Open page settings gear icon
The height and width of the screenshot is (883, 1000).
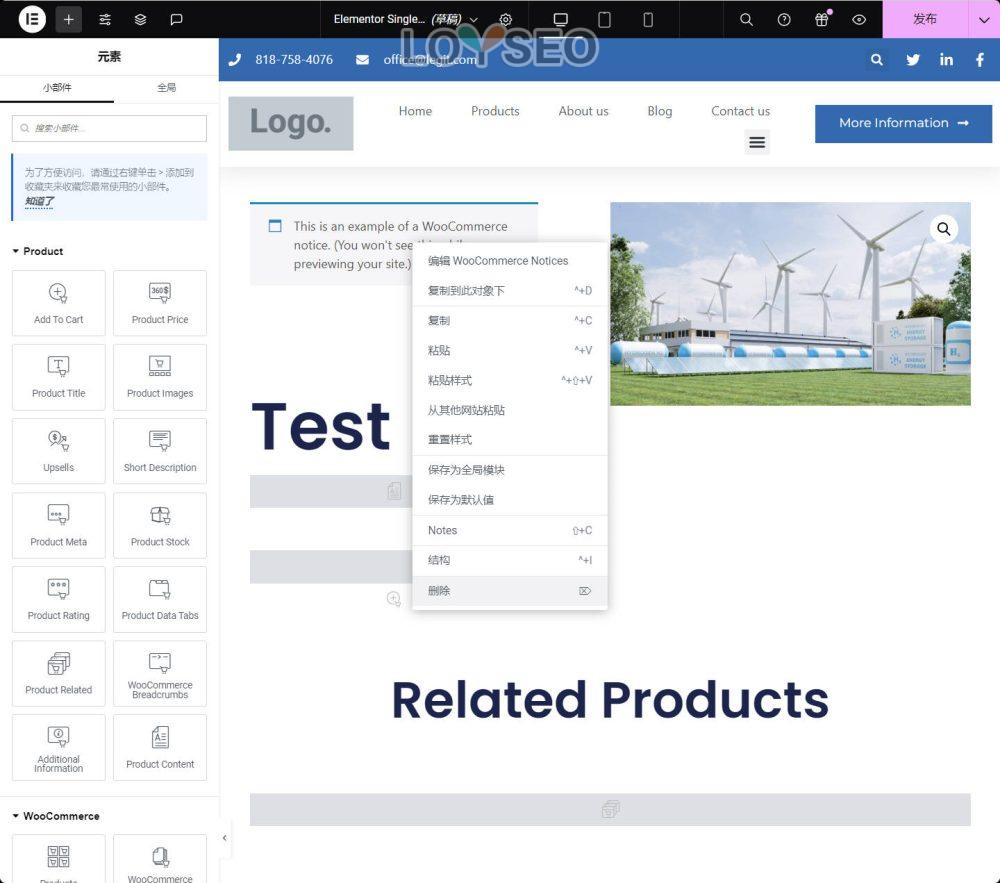pyautogui.click(x=506, y=19)
